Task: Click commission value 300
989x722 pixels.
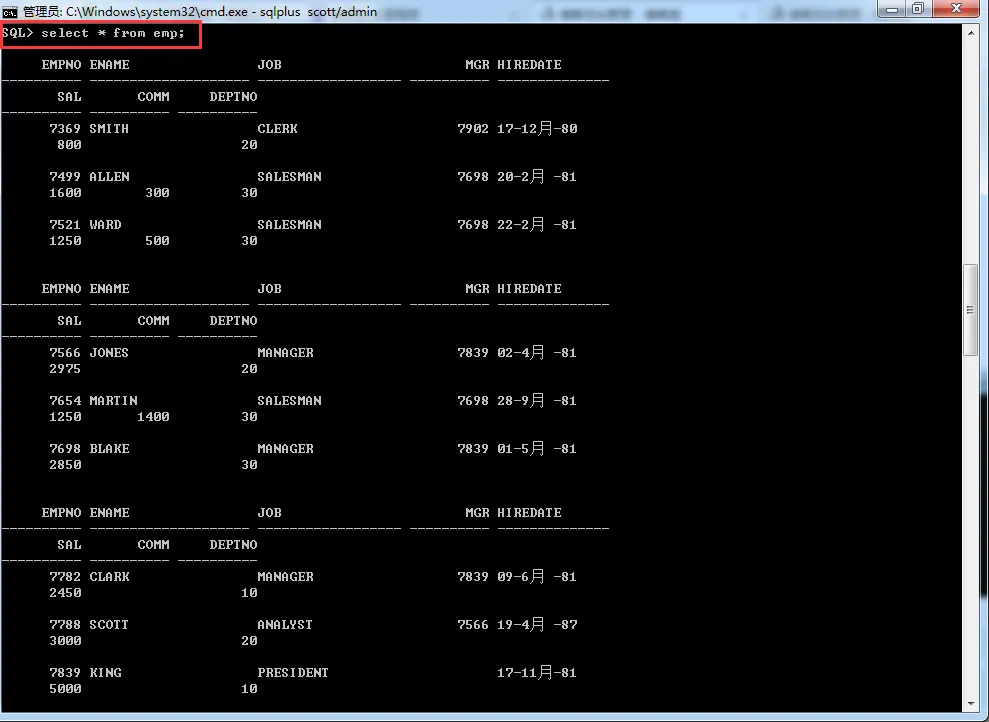Action: click(157, 192)
